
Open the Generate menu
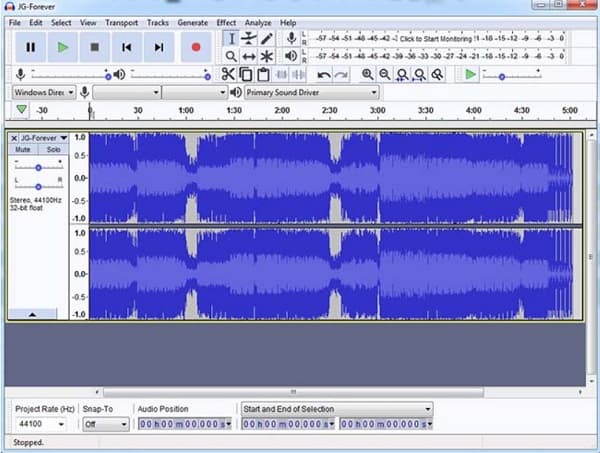[192, 22]
